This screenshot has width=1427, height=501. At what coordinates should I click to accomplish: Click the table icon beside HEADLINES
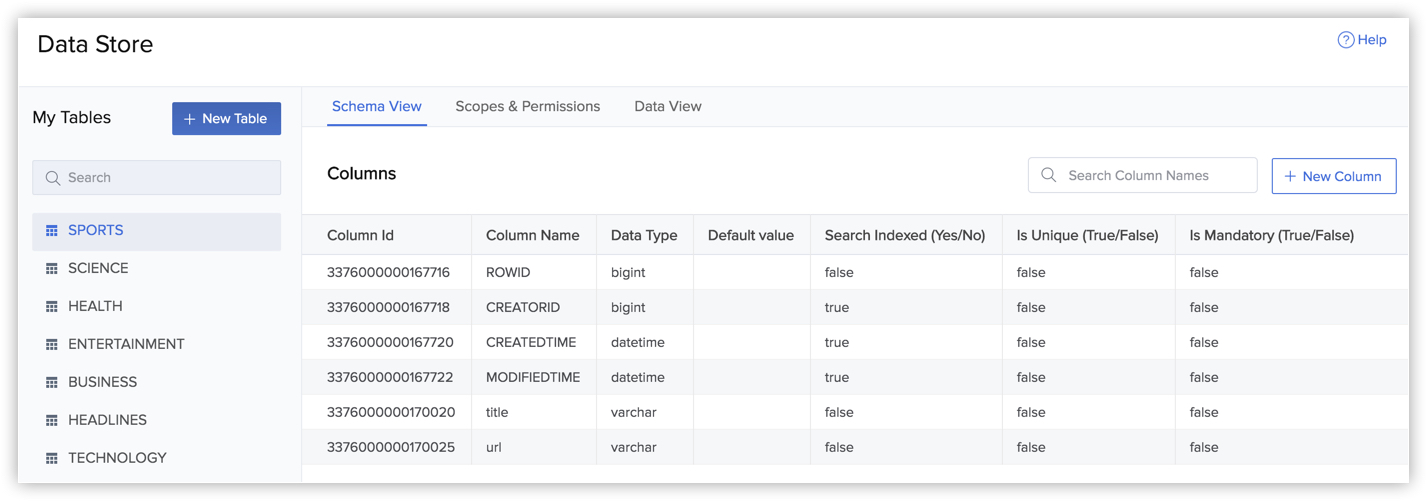tap(52, 421)
